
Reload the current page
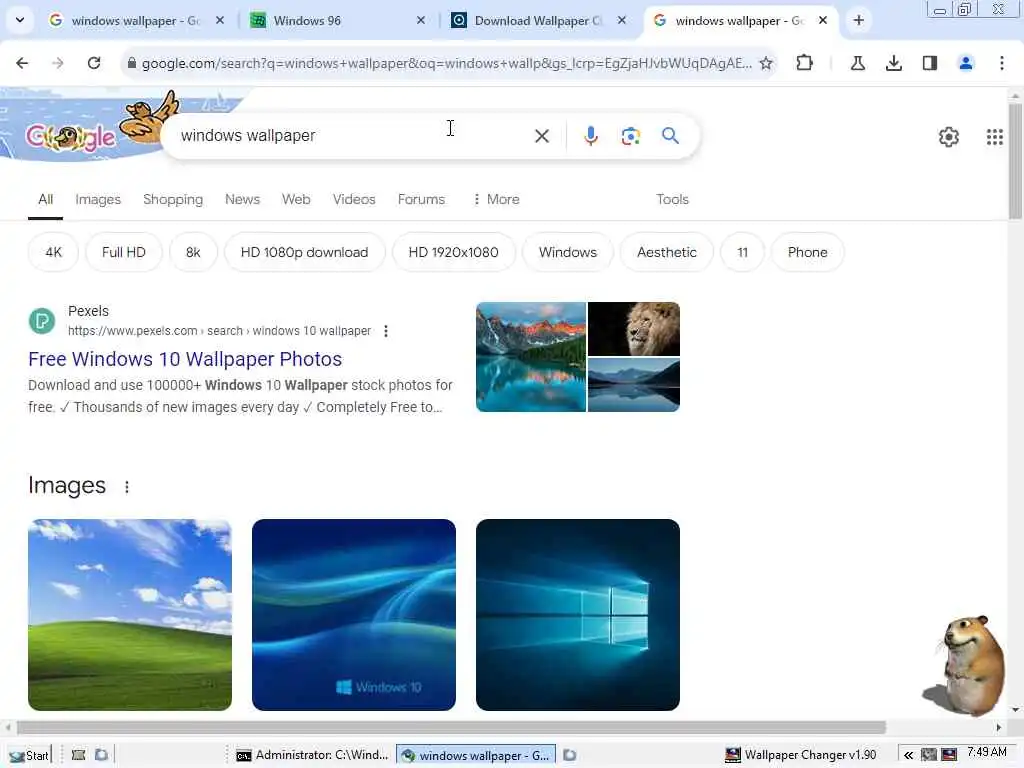[x=94, y=63]
